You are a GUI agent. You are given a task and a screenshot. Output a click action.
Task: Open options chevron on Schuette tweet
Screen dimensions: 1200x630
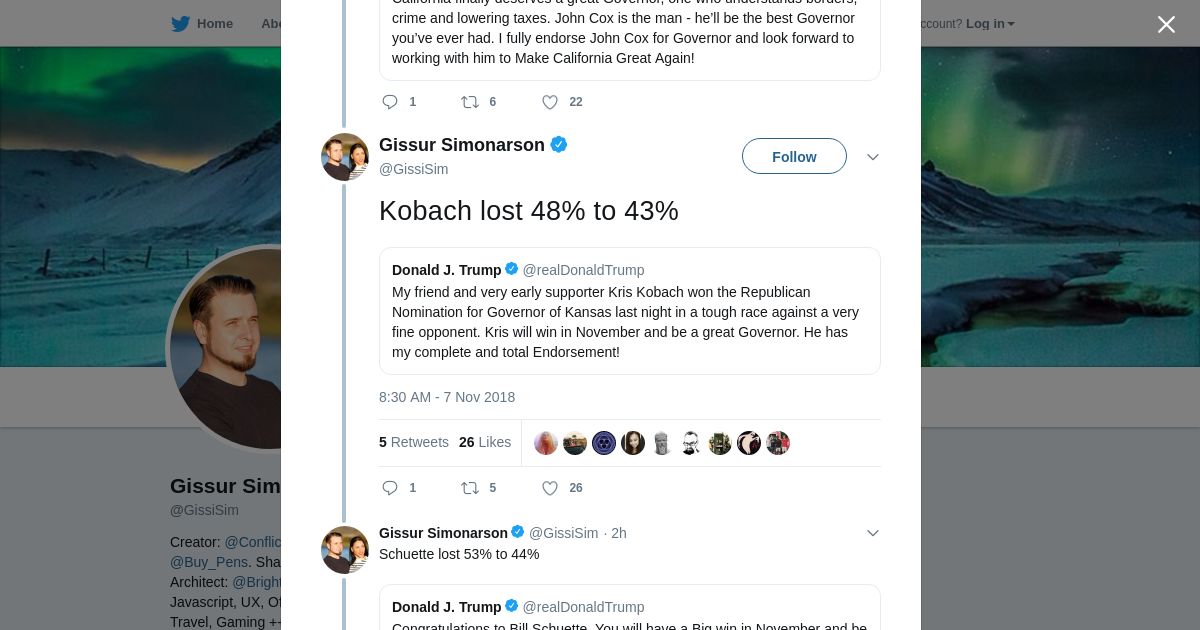[x=872, y=533]
